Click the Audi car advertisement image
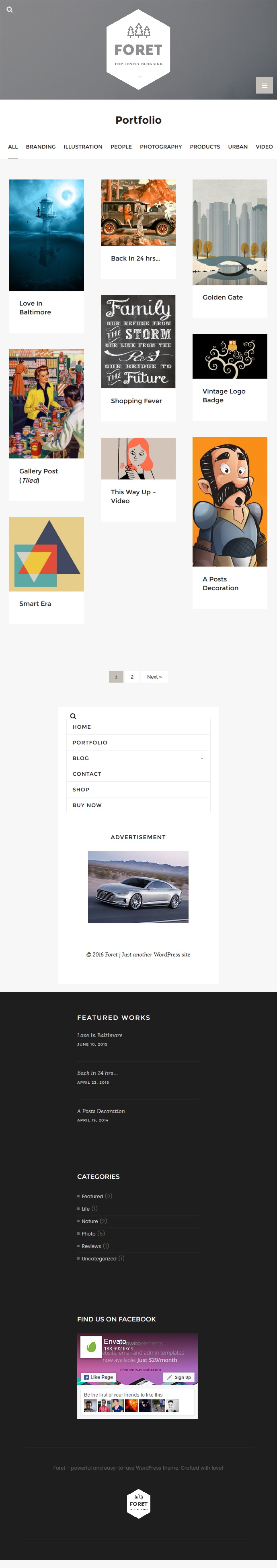The image size is (277, 1568). pyautogui.click(x=138, y=886)
